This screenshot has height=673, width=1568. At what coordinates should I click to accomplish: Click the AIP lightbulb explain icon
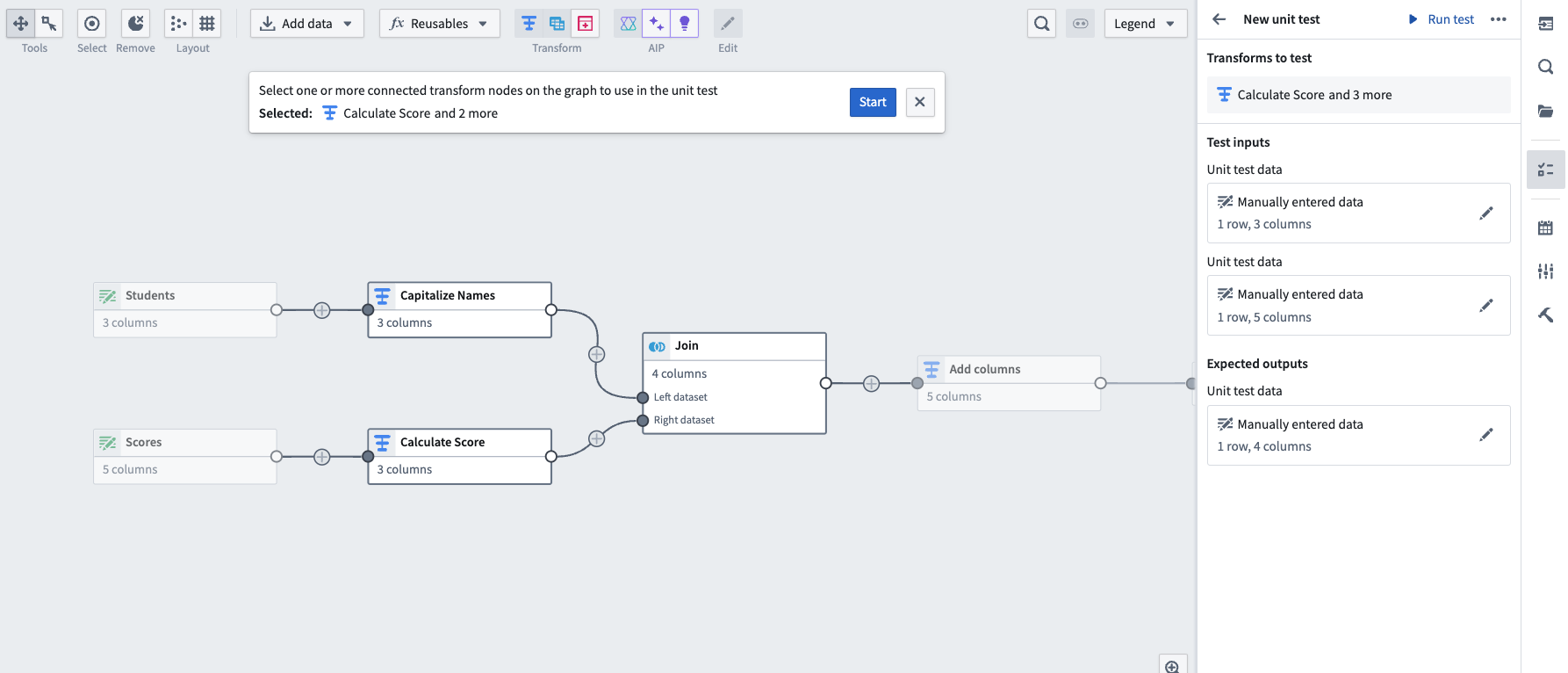(x=685, y=23)
